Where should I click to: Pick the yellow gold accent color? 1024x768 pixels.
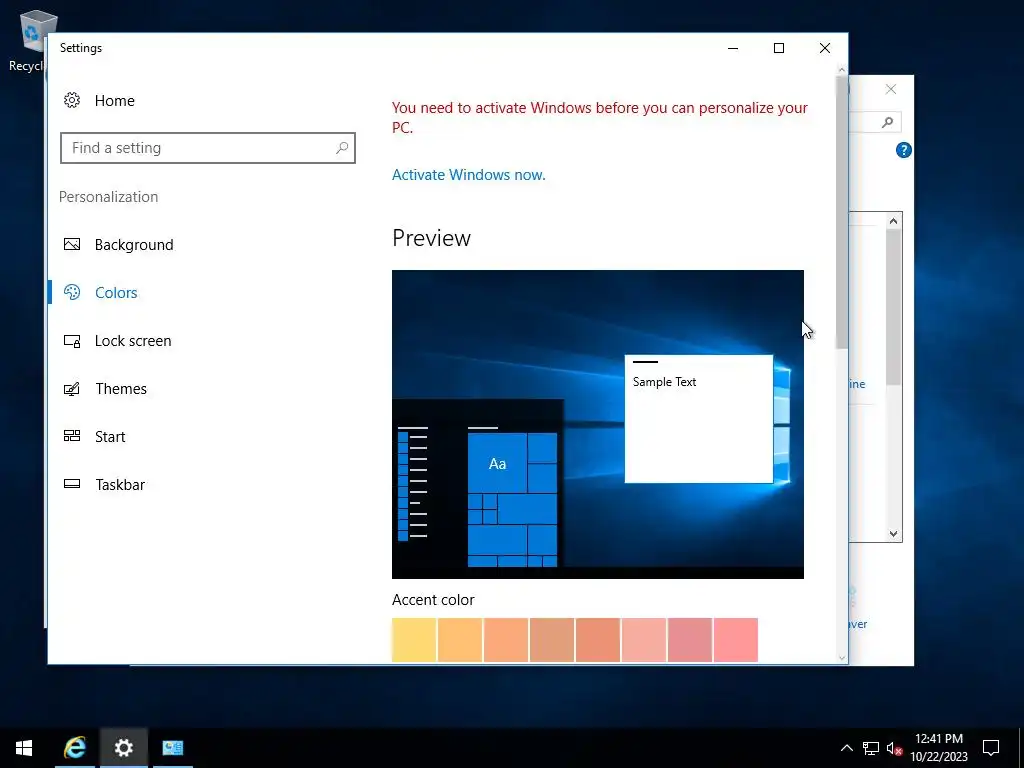coord(414,640)
